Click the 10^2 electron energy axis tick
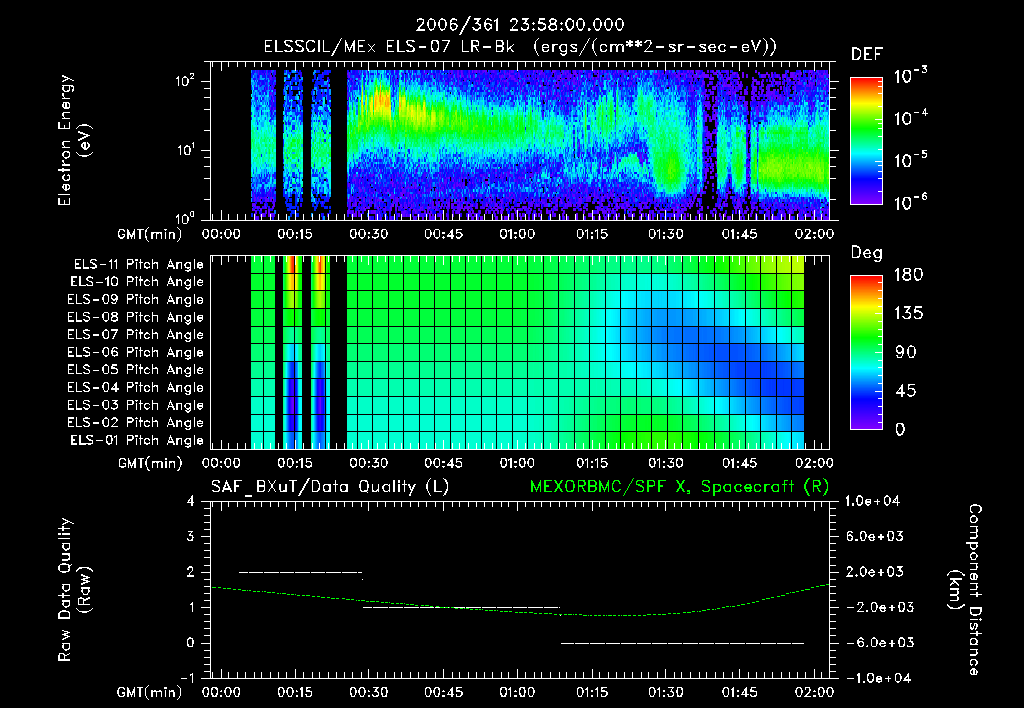The image size is (1024, 708). tap(185, 80)
